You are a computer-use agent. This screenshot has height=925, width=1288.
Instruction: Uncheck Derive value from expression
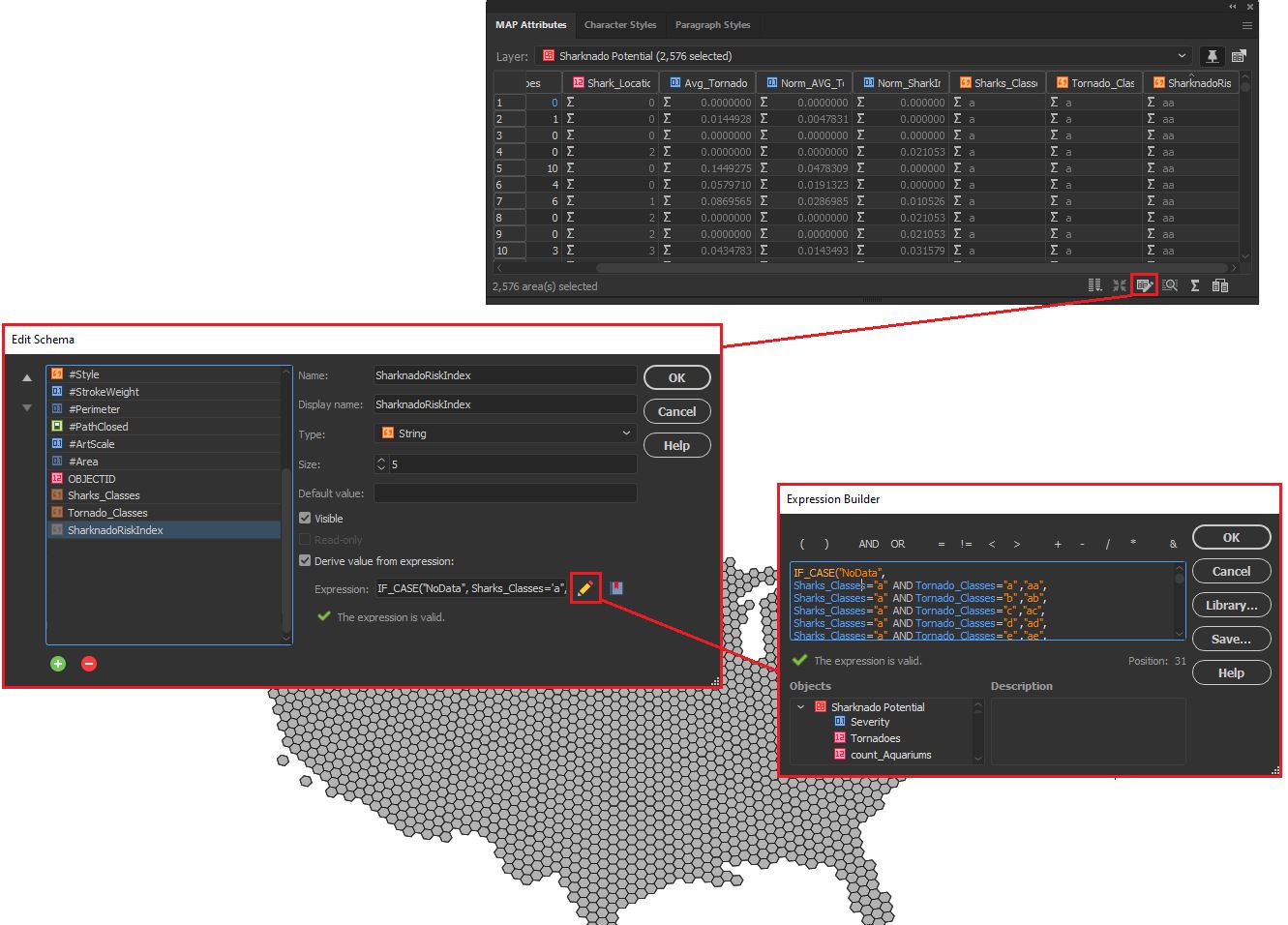[x=305, y=561]
